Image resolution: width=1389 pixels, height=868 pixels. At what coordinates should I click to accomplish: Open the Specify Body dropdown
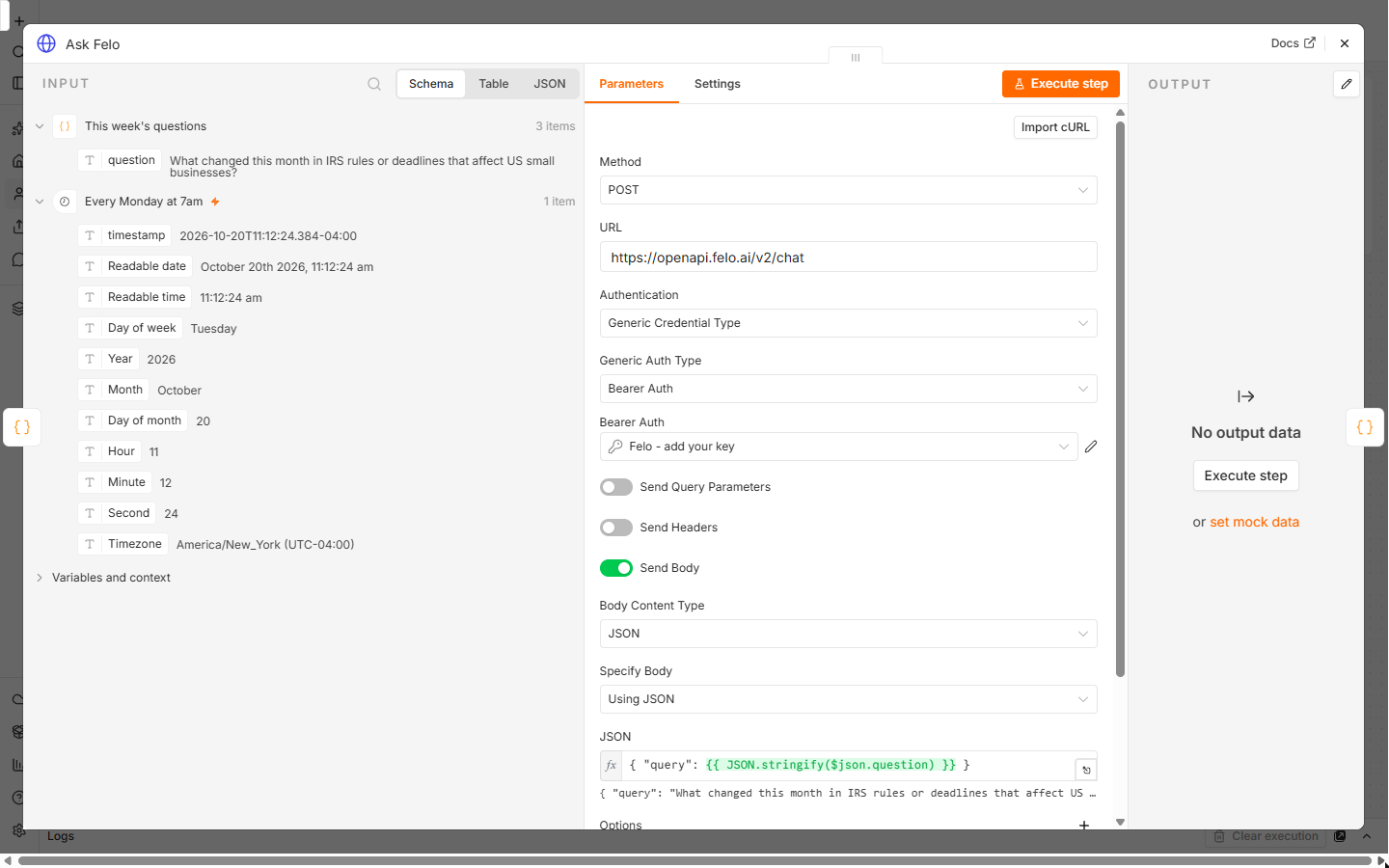[848, 699]
